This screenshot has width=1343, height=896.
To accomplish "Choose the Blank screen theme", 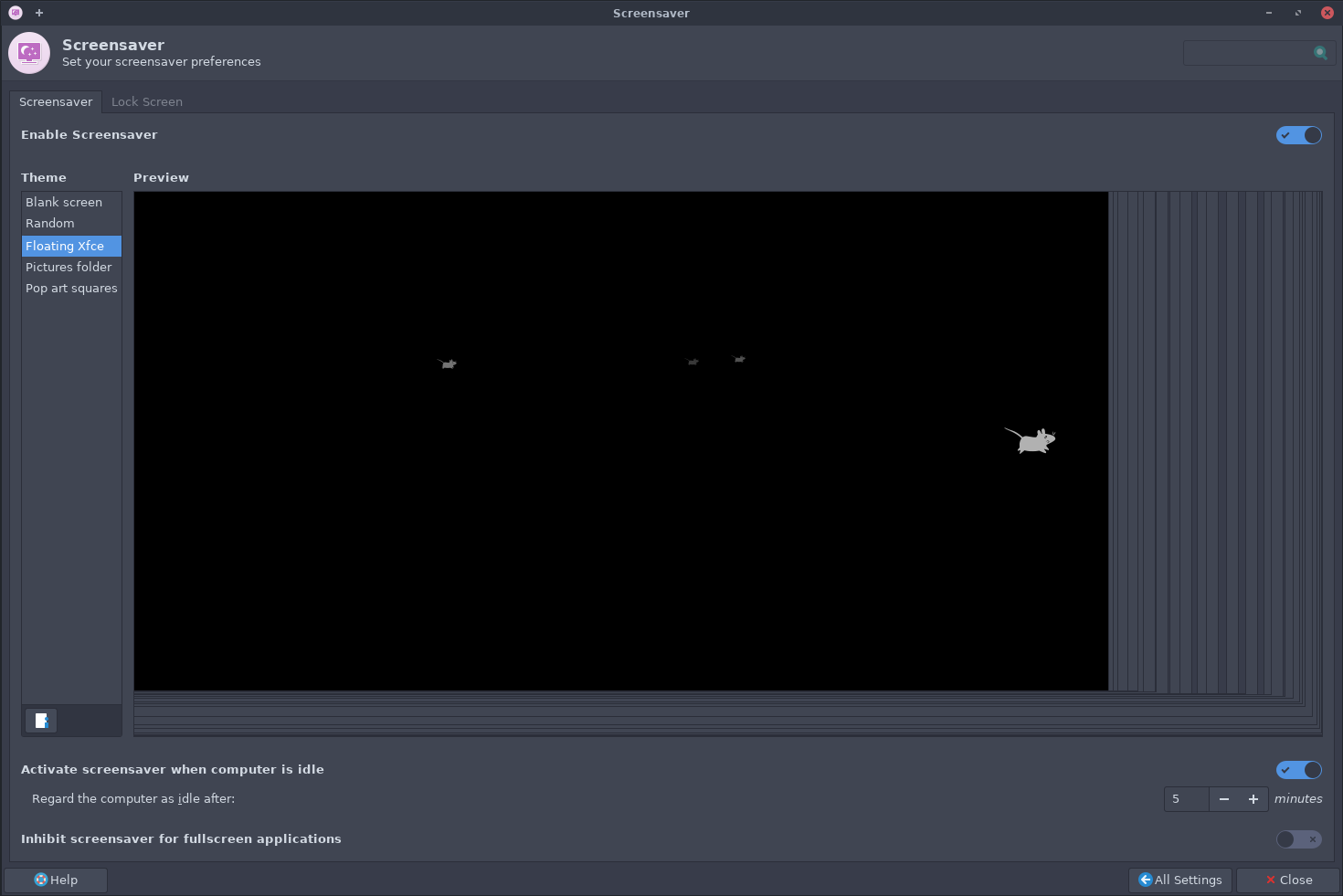I will (64, 203).
